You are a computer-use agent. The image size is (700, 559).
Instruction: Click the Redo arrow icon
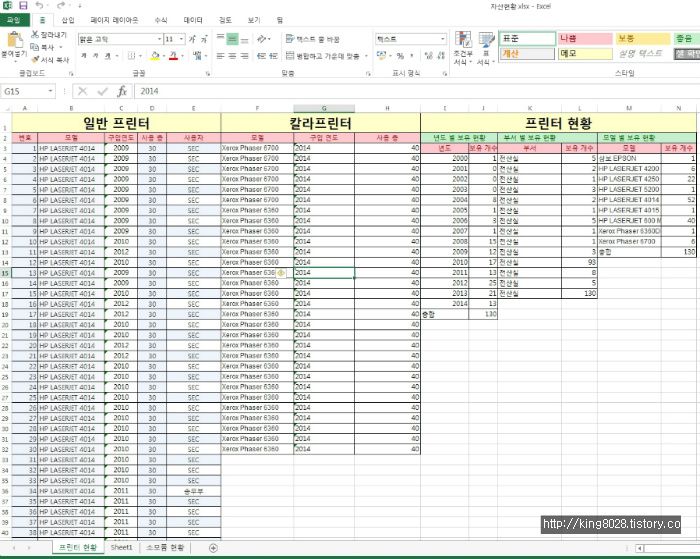click(x=61, y=5)
